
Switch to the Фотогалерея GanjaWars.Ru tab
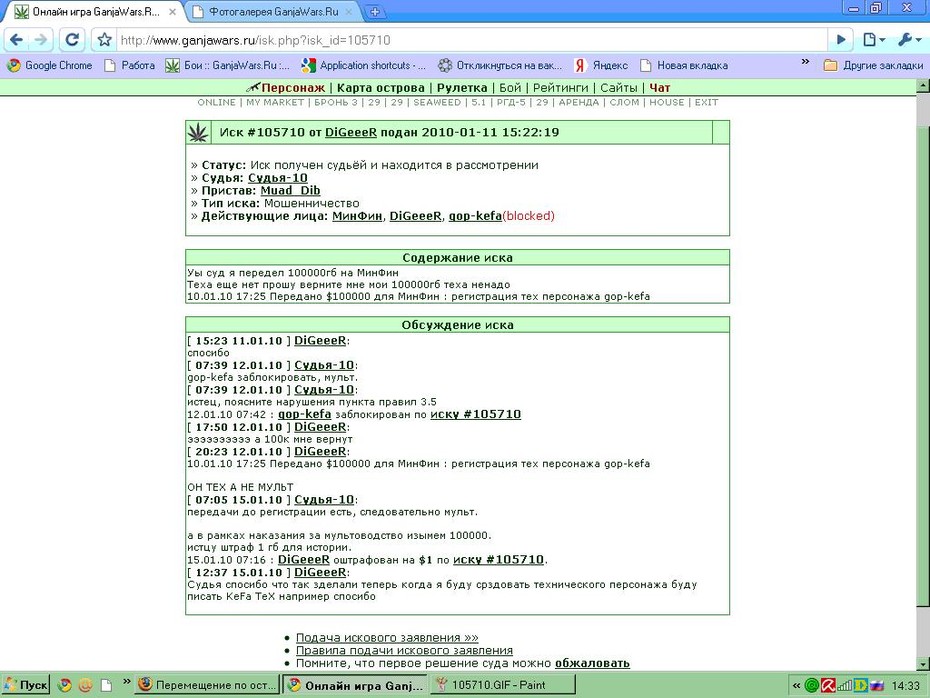tap(273, 11)
